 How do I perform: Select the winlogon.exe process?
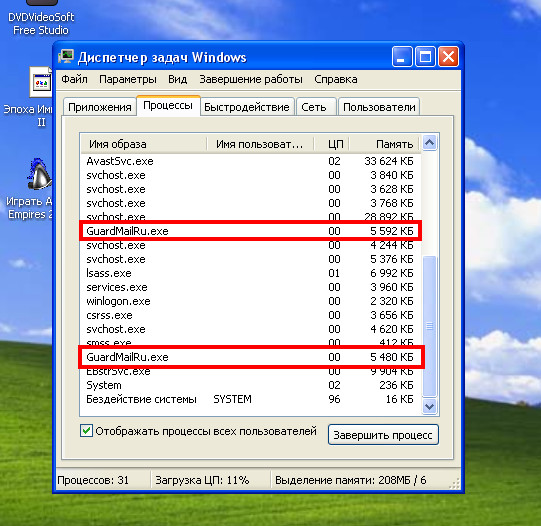(251, 301)
